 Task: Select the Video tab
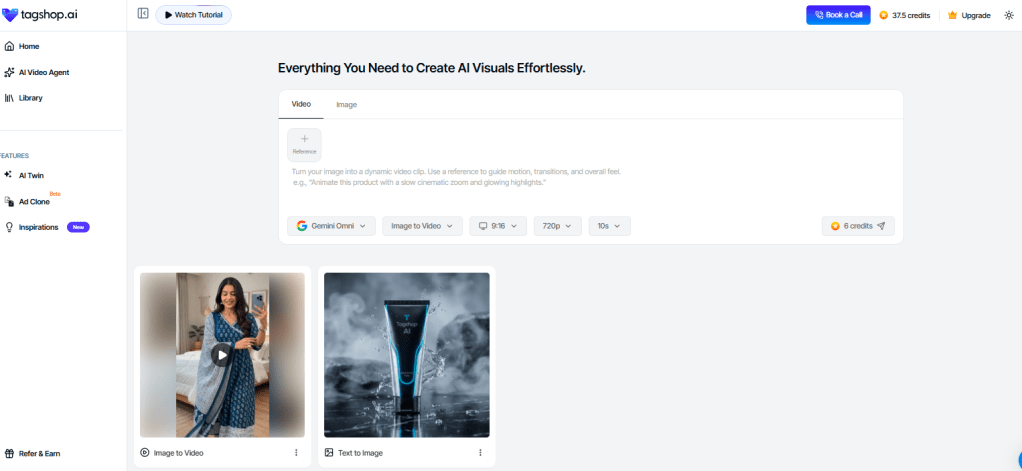301,104
